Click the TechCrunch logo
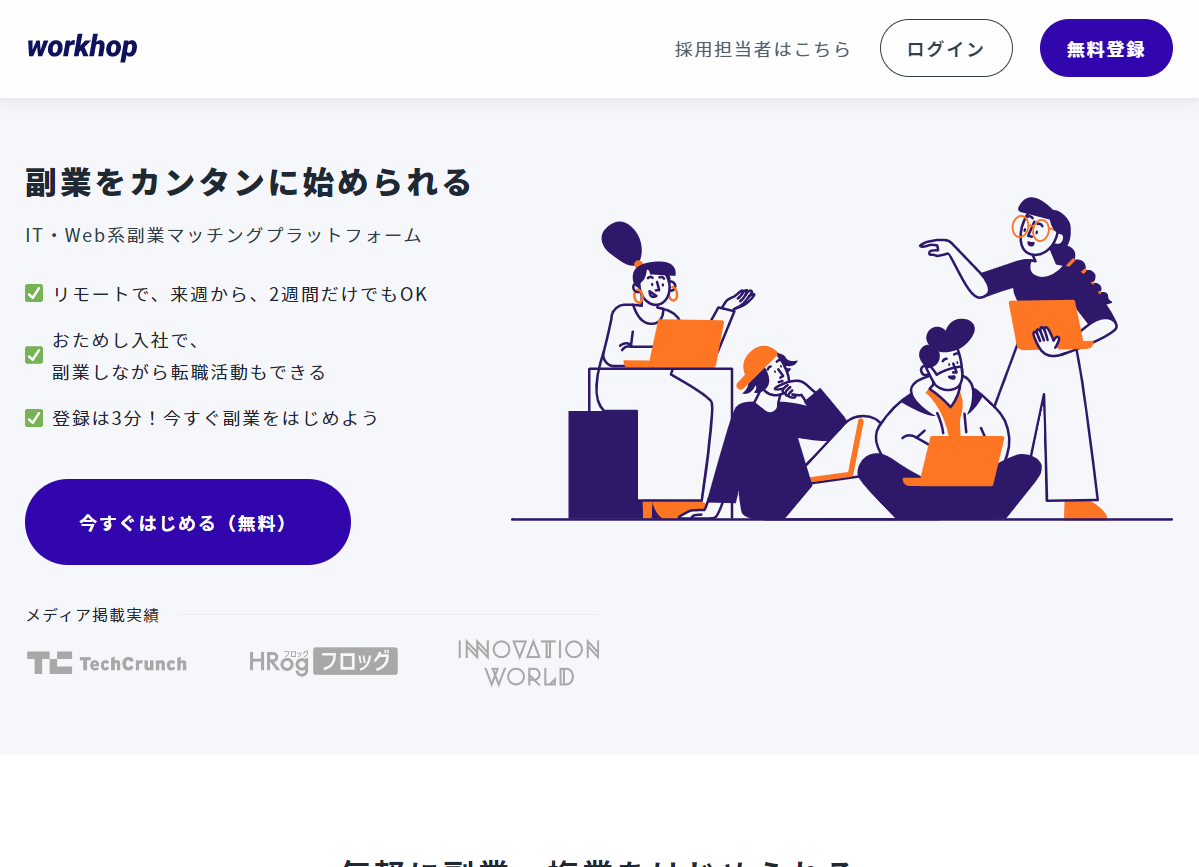1199x867 pixels. tap(107, 663)
